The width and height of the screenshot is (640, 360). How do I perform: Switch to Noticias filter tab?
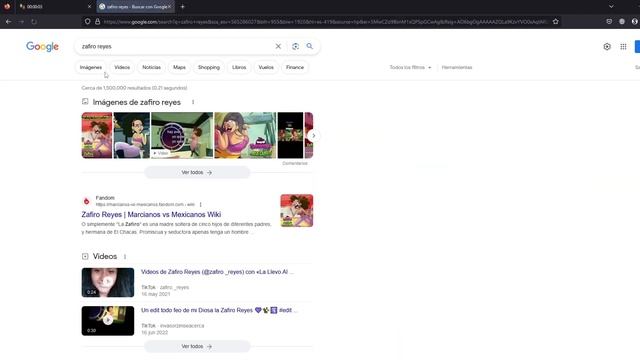point(151,67)
